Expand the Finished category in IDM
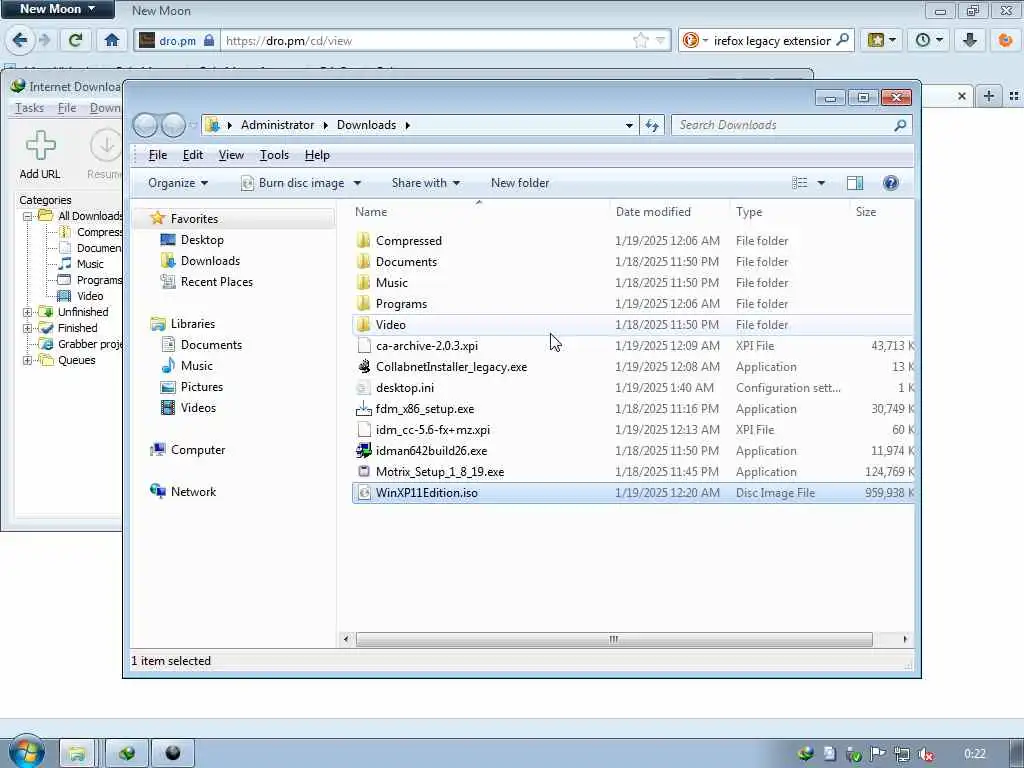Viewport: 1024px width, 768px height. coord(27,328)
